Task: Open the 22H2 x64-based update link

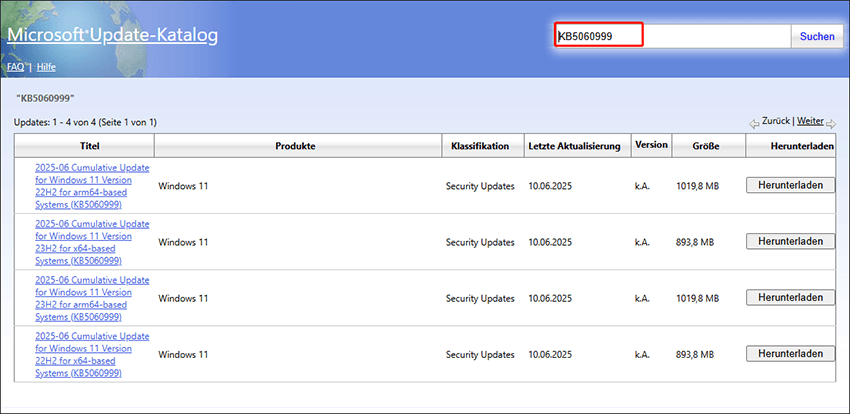Action: [92, 354]
